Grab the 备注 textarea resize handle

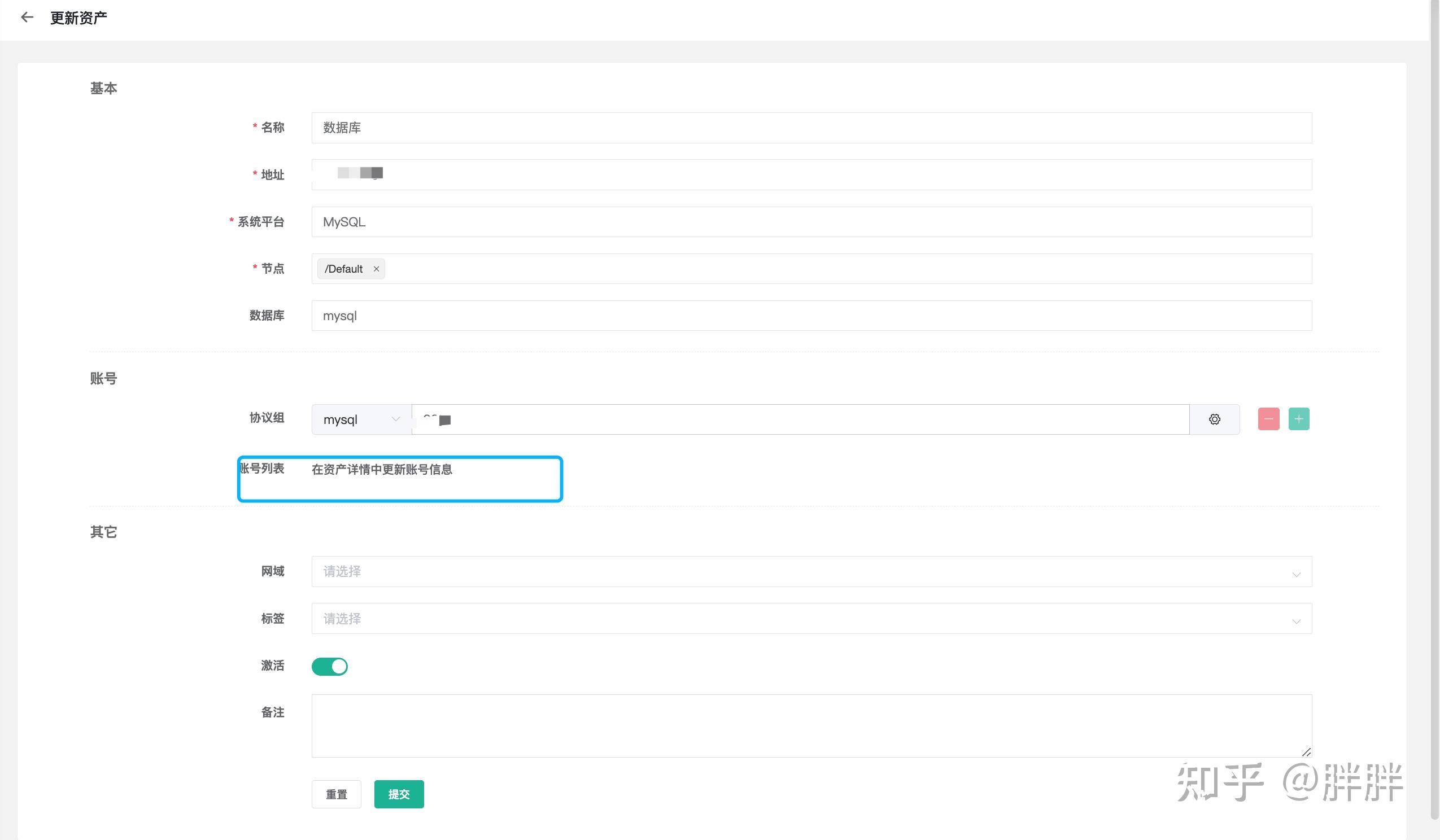1306,752
